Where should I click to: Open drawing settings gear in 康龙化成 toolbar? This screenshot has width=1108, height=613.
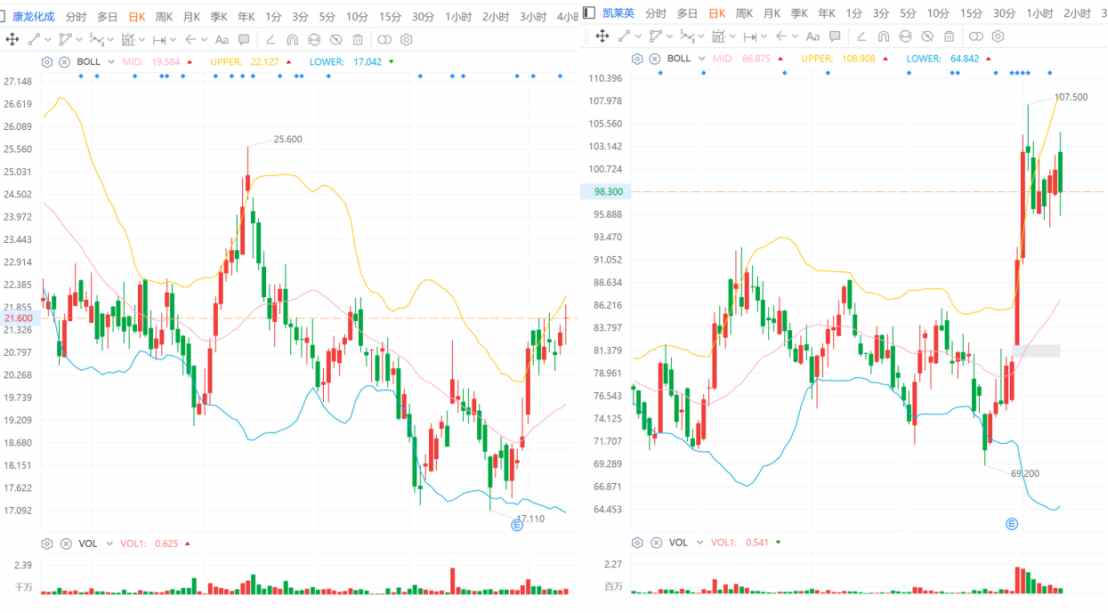(x=406, y=40)
